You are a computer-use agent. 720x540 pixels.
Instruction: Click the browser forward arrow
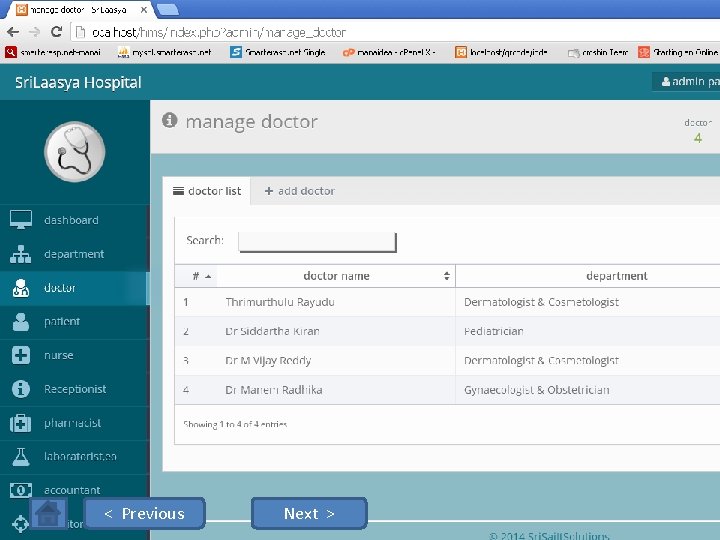click(34, 32)
